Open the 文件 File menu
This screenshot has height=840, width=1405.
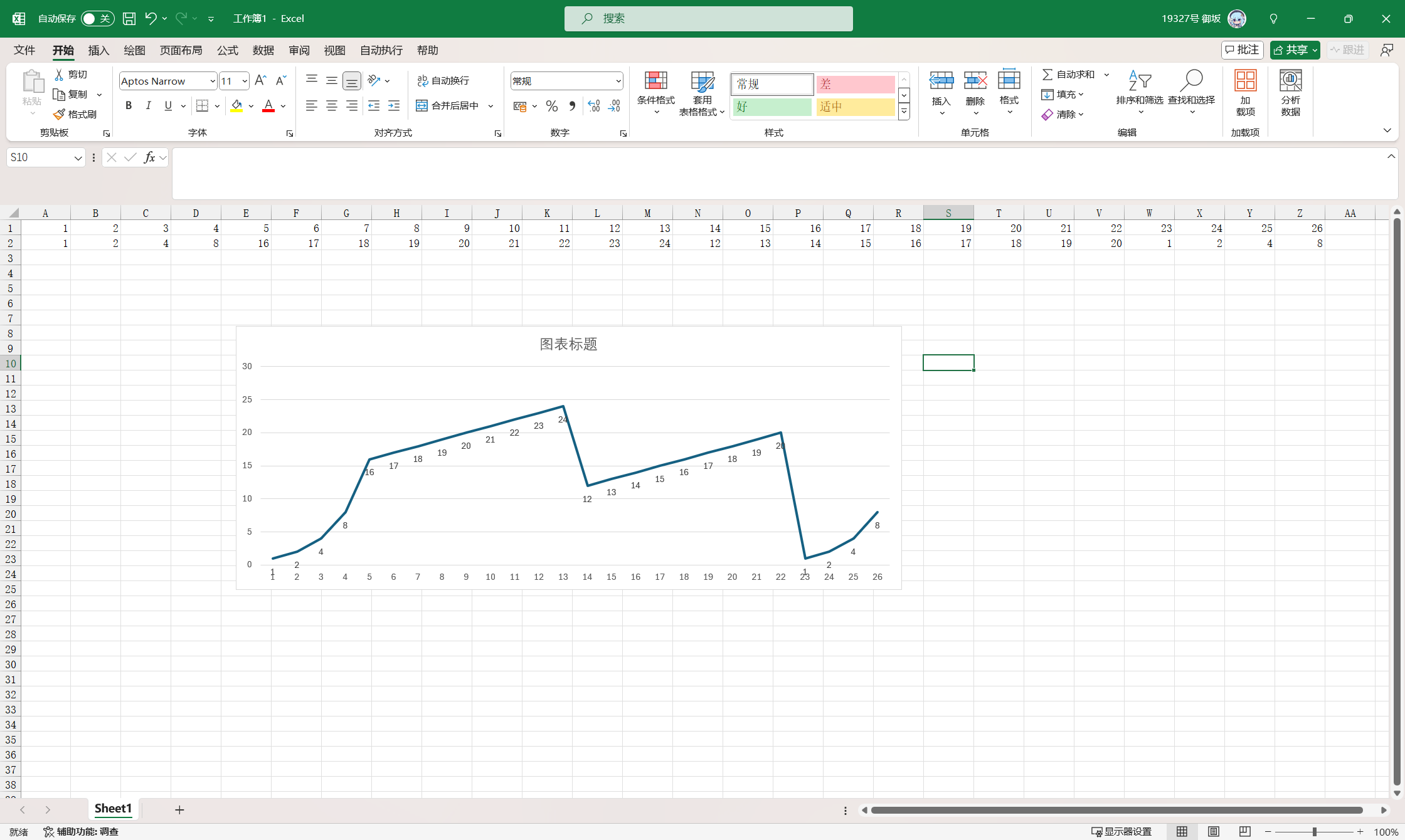click(x=24, y=50)
